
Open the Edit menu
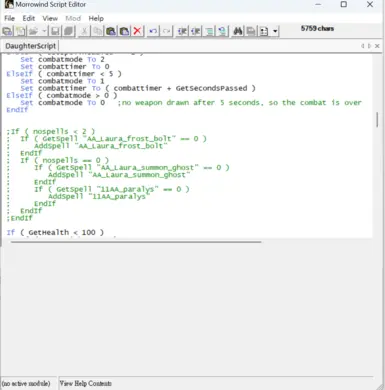coord(29,18)
